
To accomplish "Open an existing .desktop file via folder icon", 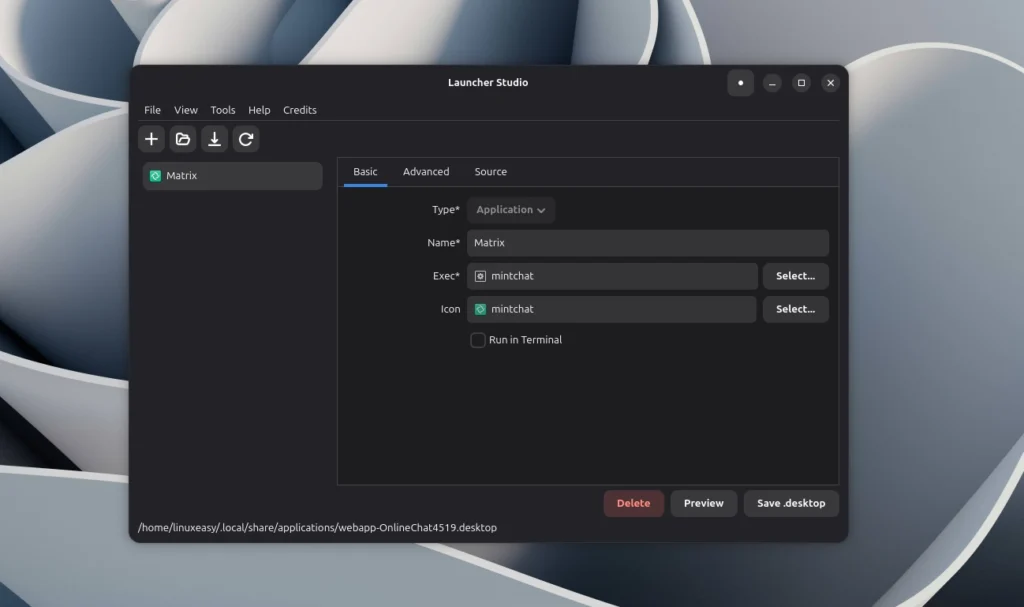I will (183, 139).
